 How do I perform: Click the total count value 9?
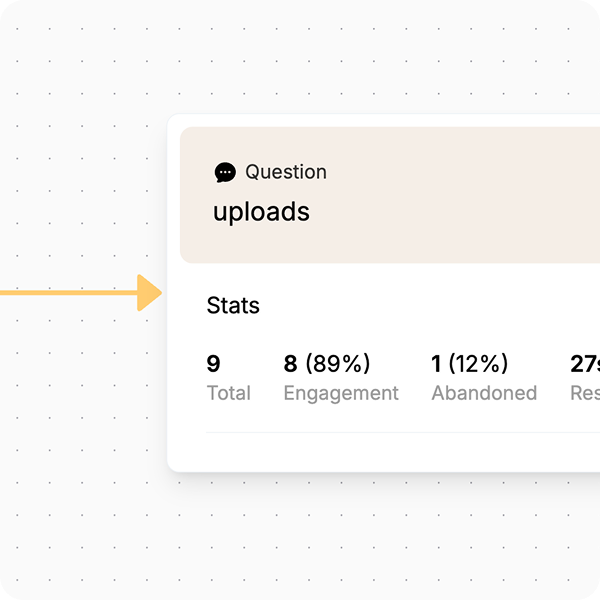coord(214,364)
